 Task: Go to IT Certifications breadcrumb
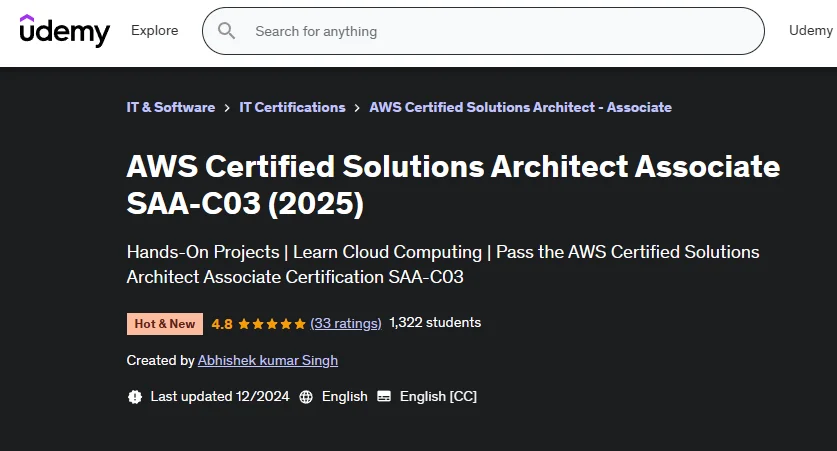pyautogui.click(x=292, y=107)
